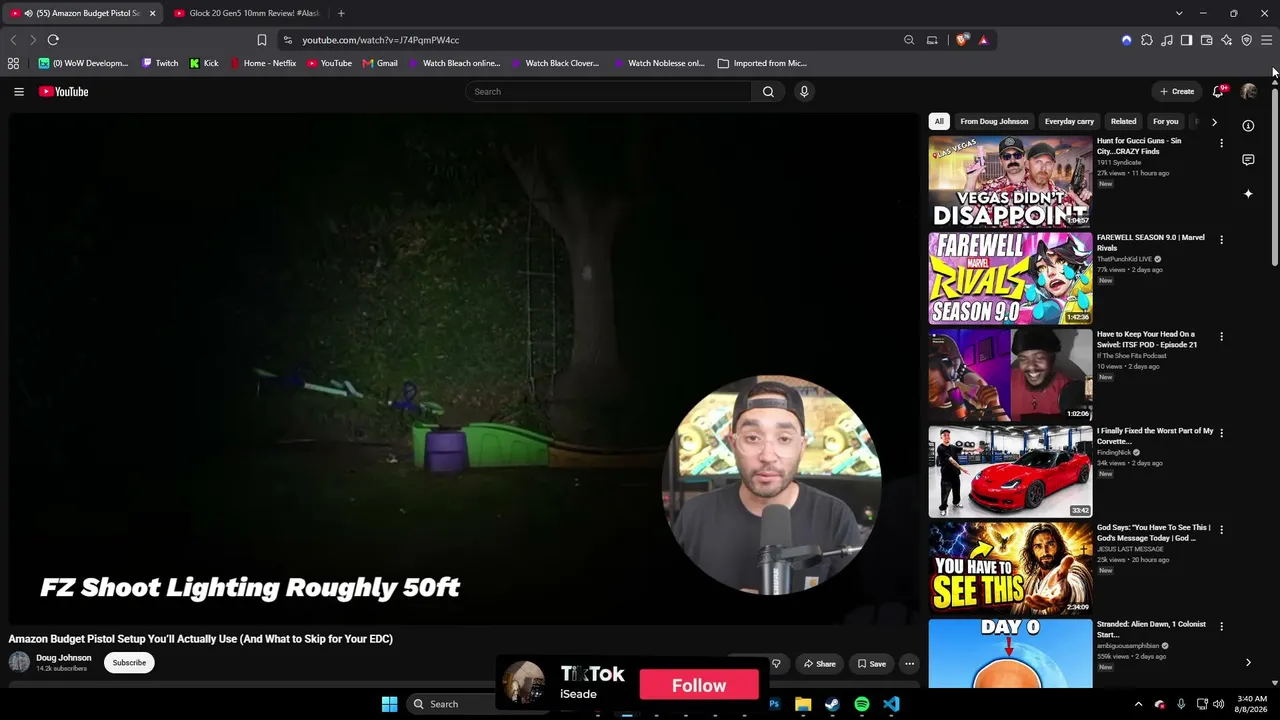
Task: Open options for 'Have to Keep Your Head' video
Action: point(1221,337)
